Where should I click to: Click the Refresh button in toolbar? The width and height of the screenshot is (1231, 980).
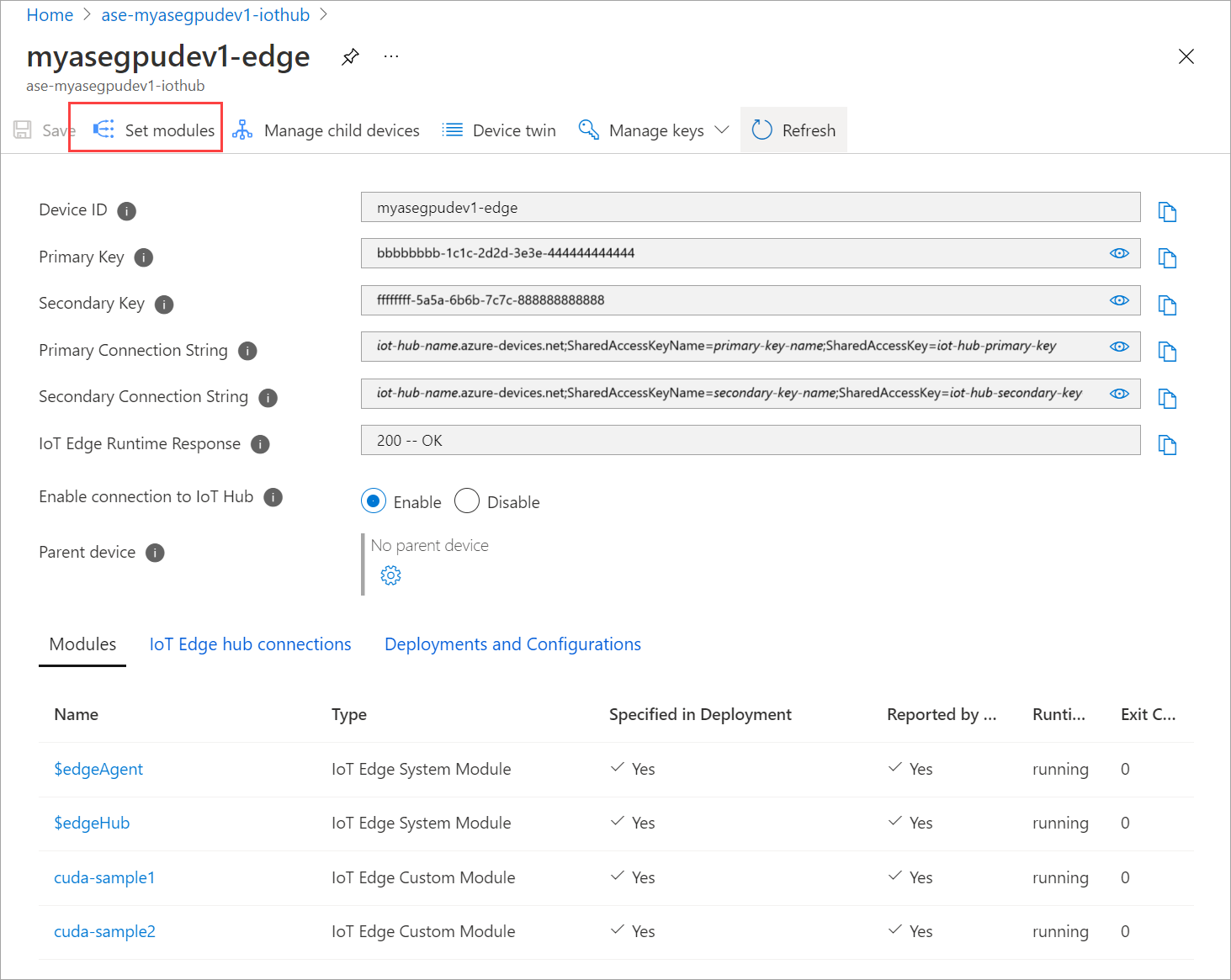pyautogui.click(x=793, y=130)
